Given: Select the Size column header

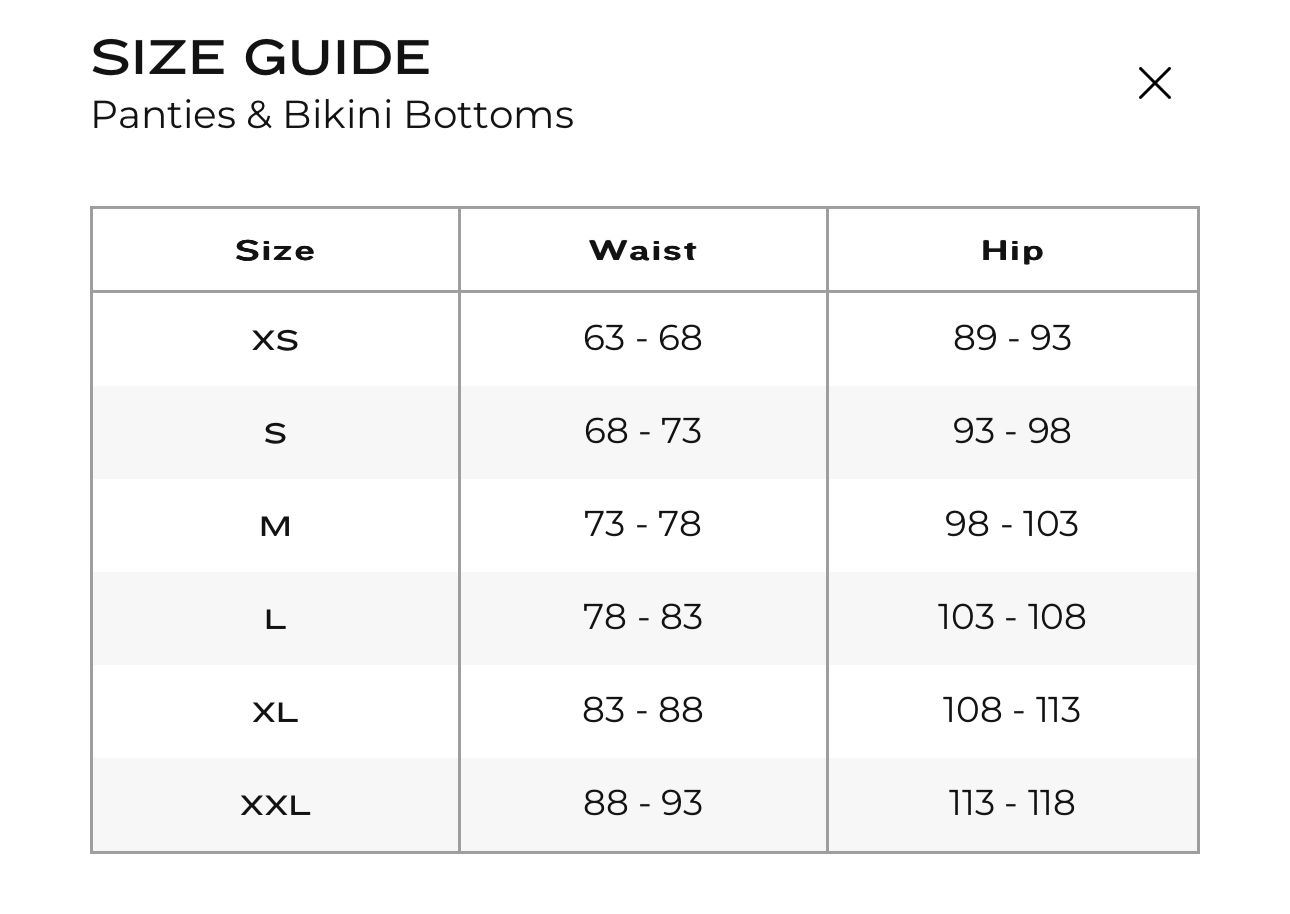Looking at the screenshot, I should (275, 250).
